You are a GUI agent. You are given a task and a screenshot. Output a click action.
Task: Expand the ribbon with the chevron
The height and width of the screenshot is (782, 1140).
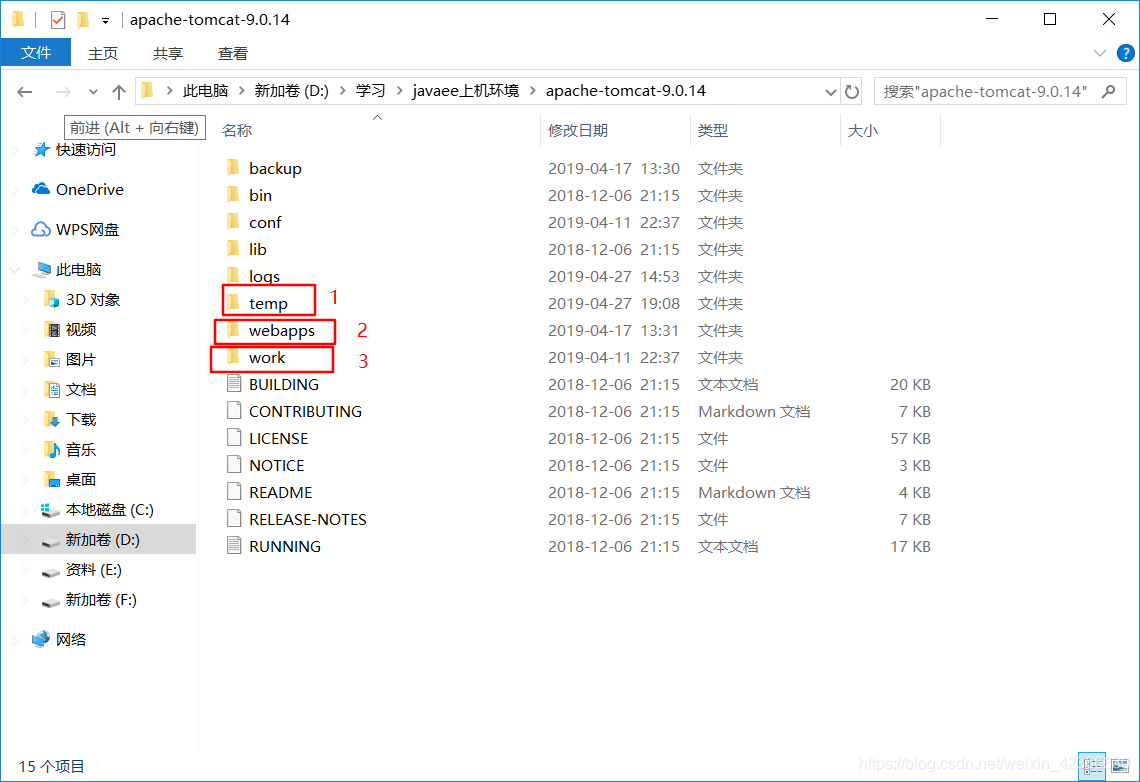tap(1099, 53)
